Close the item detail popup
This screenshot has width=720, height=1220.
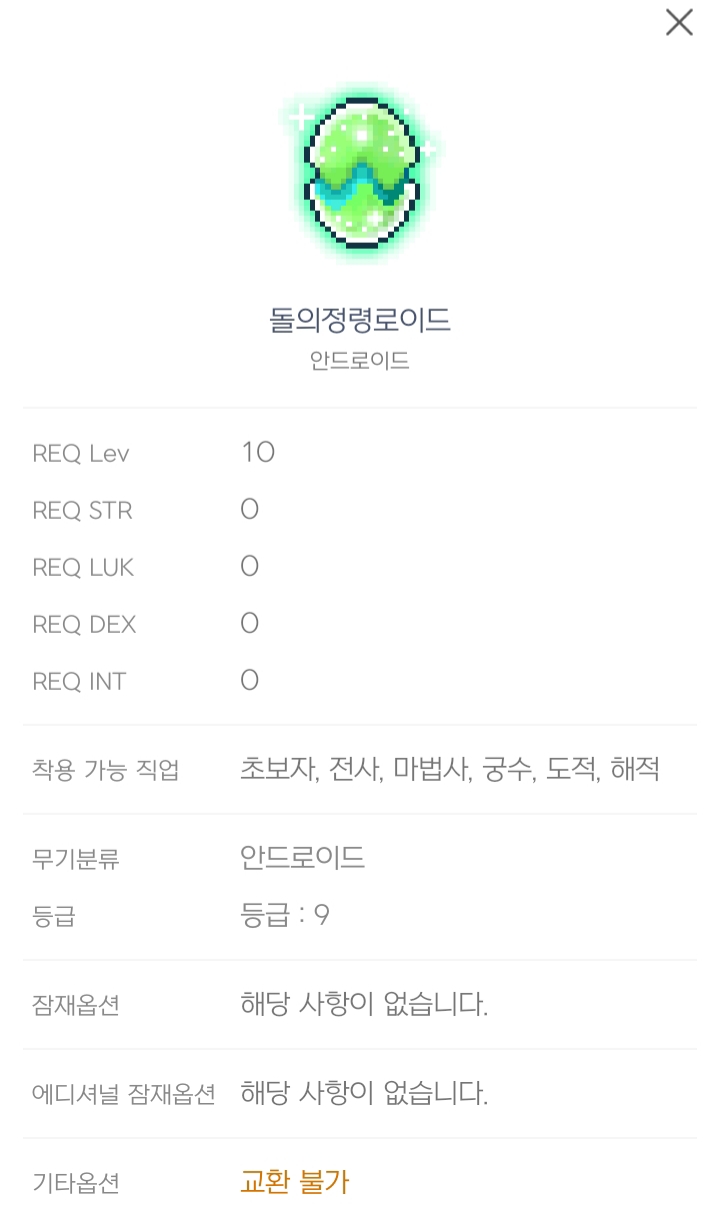679,23
